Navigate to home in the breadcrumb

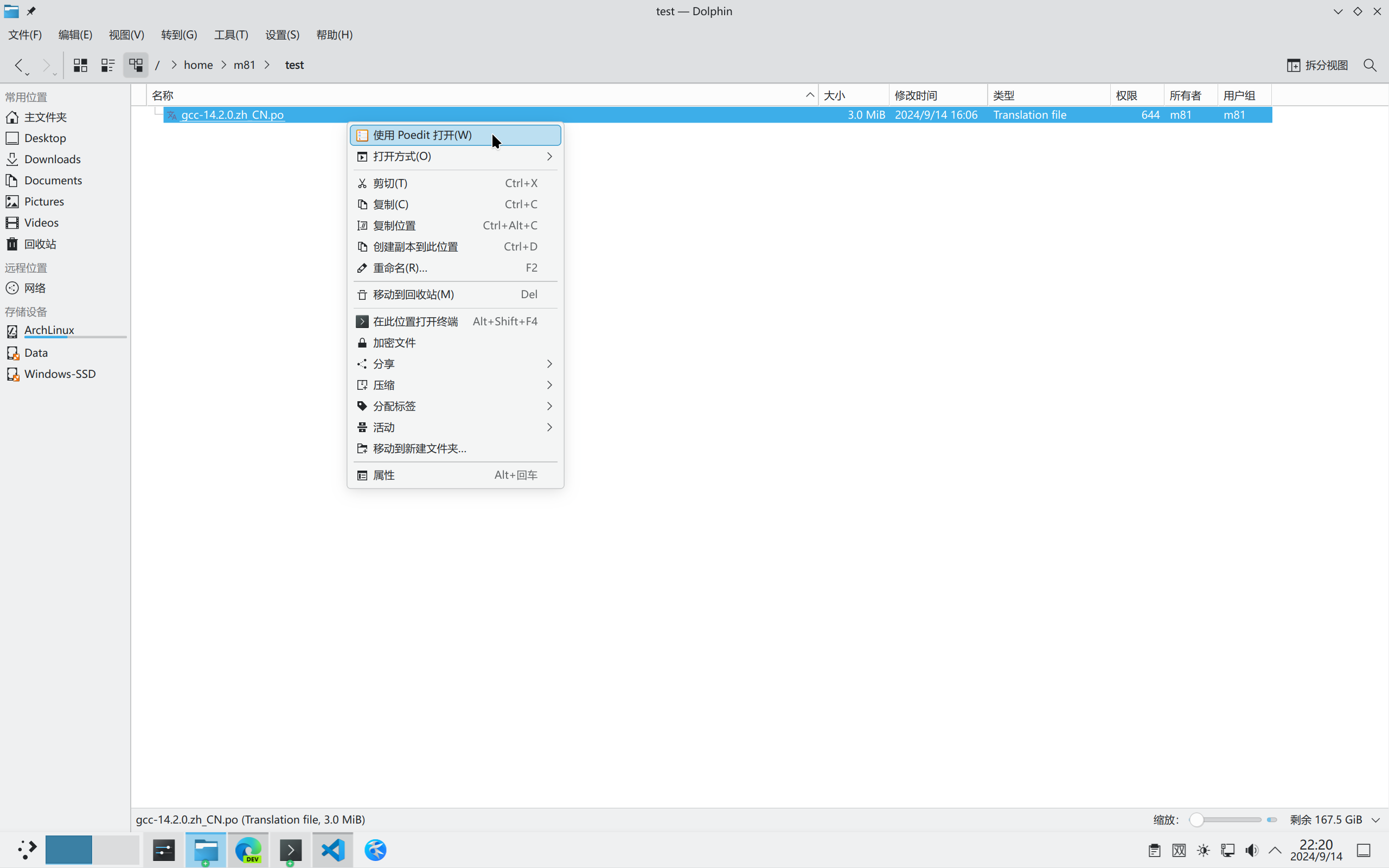[x=198, y=65]
